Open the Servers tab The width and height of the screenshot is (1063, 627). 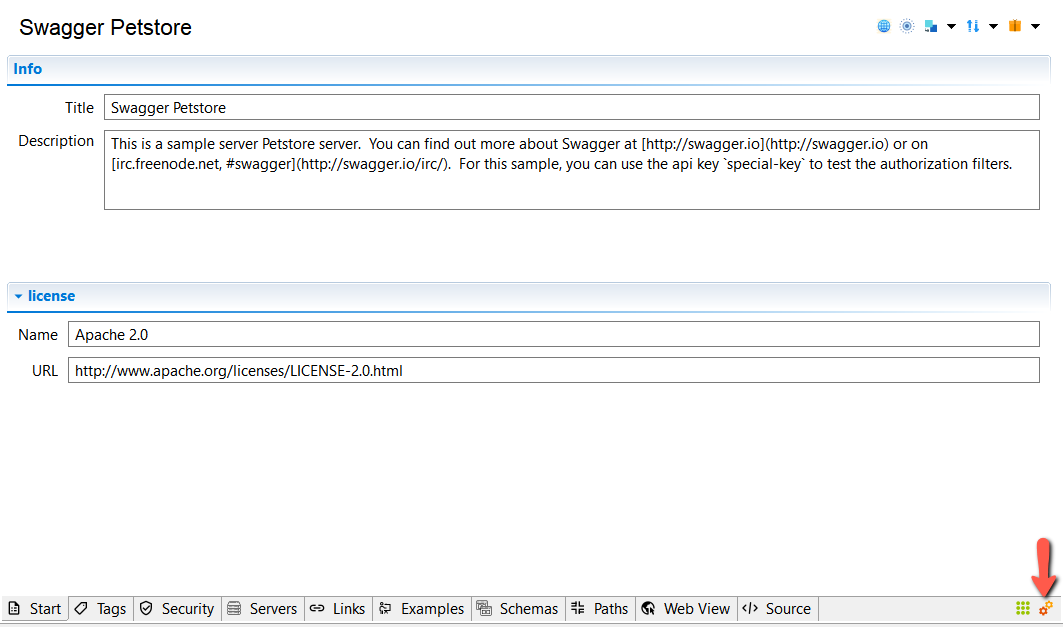click(x=263, y=609)
